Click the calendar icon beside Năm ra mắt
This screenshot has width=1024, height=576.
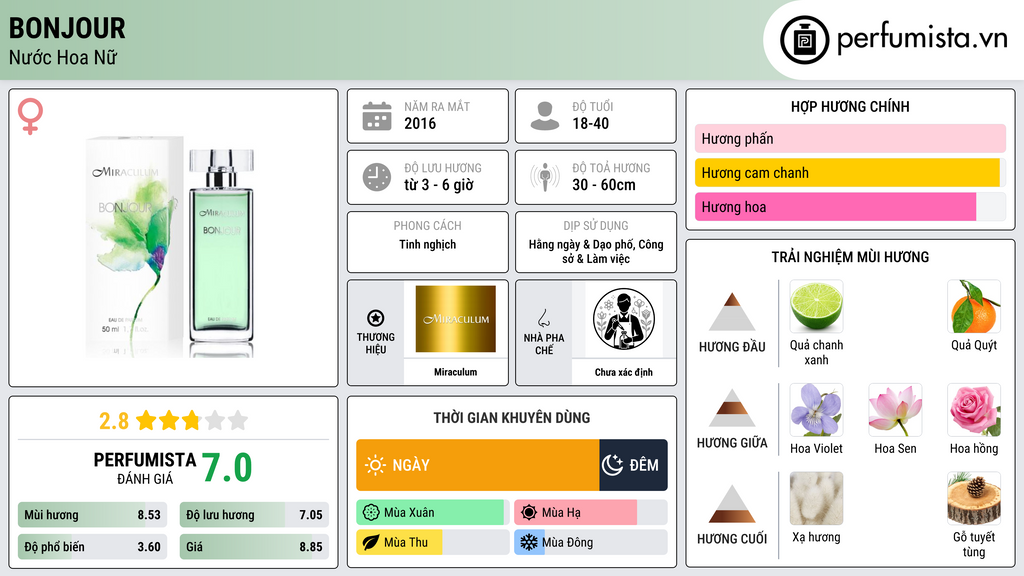point(377,116)
